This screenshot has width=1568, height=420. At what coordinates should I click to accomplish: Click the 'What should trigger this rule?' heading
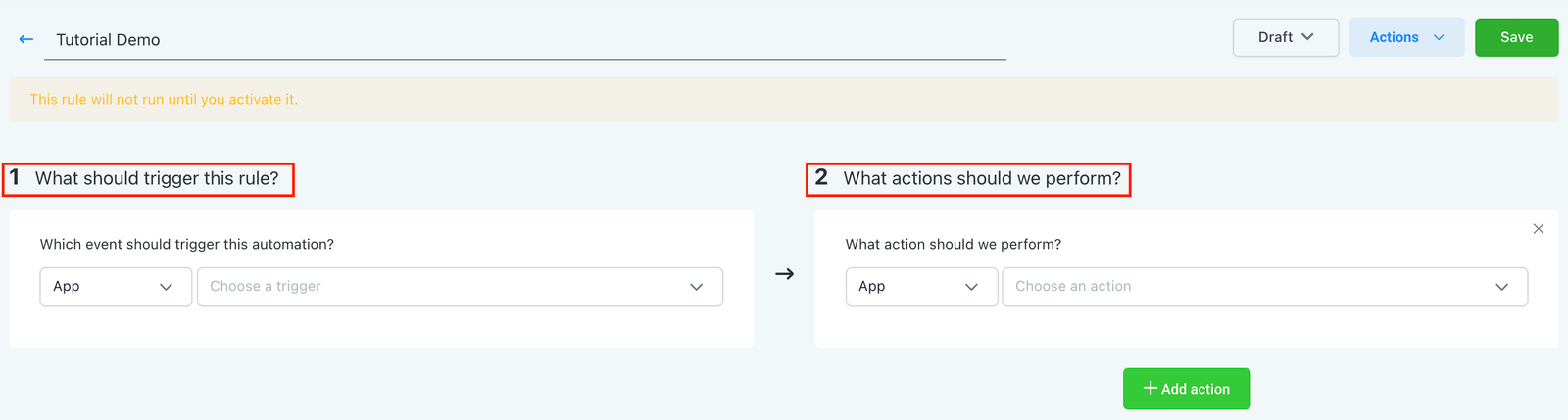coord(157,179)
